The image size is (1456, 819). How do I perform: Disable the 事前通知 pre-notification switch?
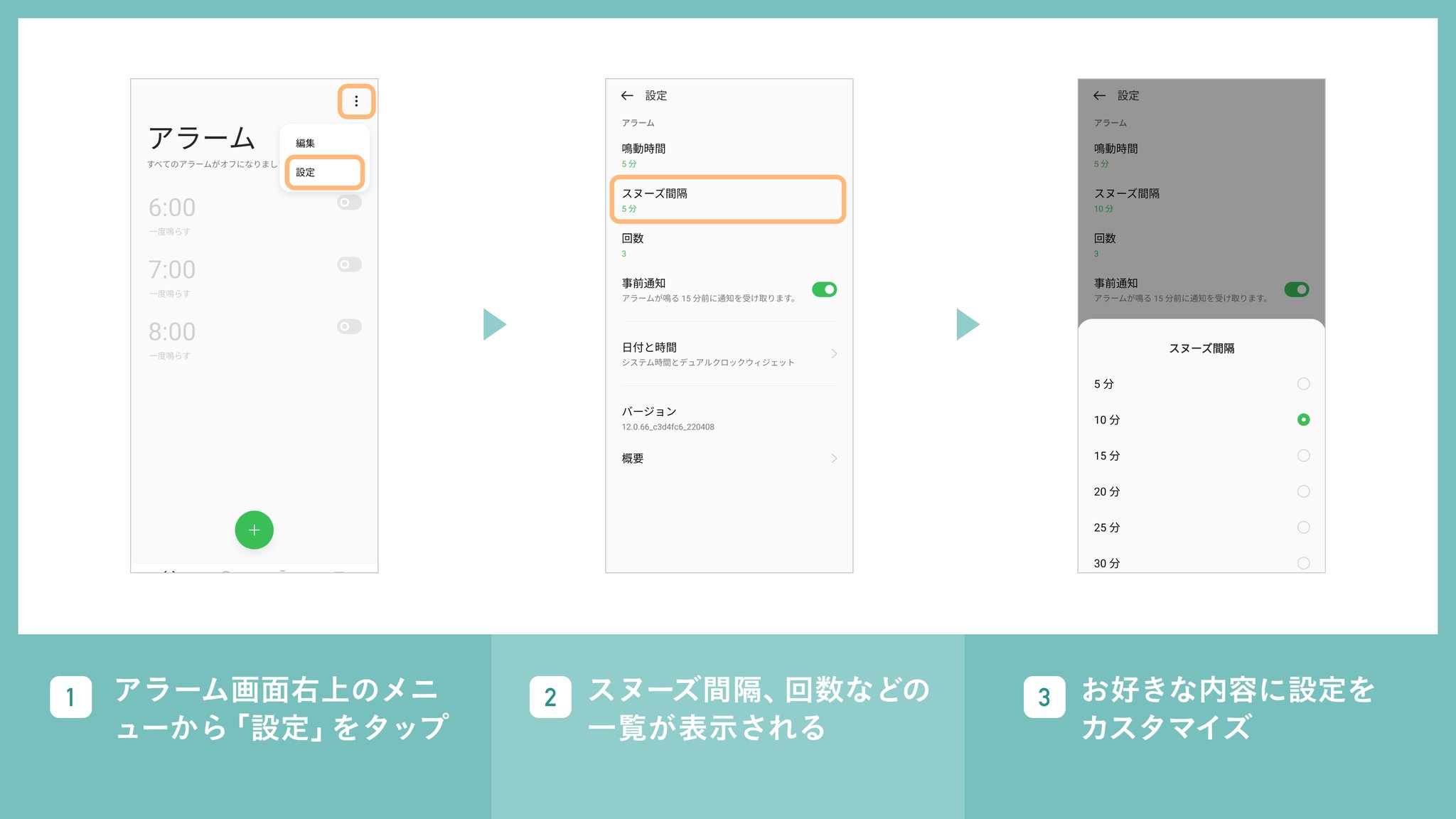pos(824,289)
